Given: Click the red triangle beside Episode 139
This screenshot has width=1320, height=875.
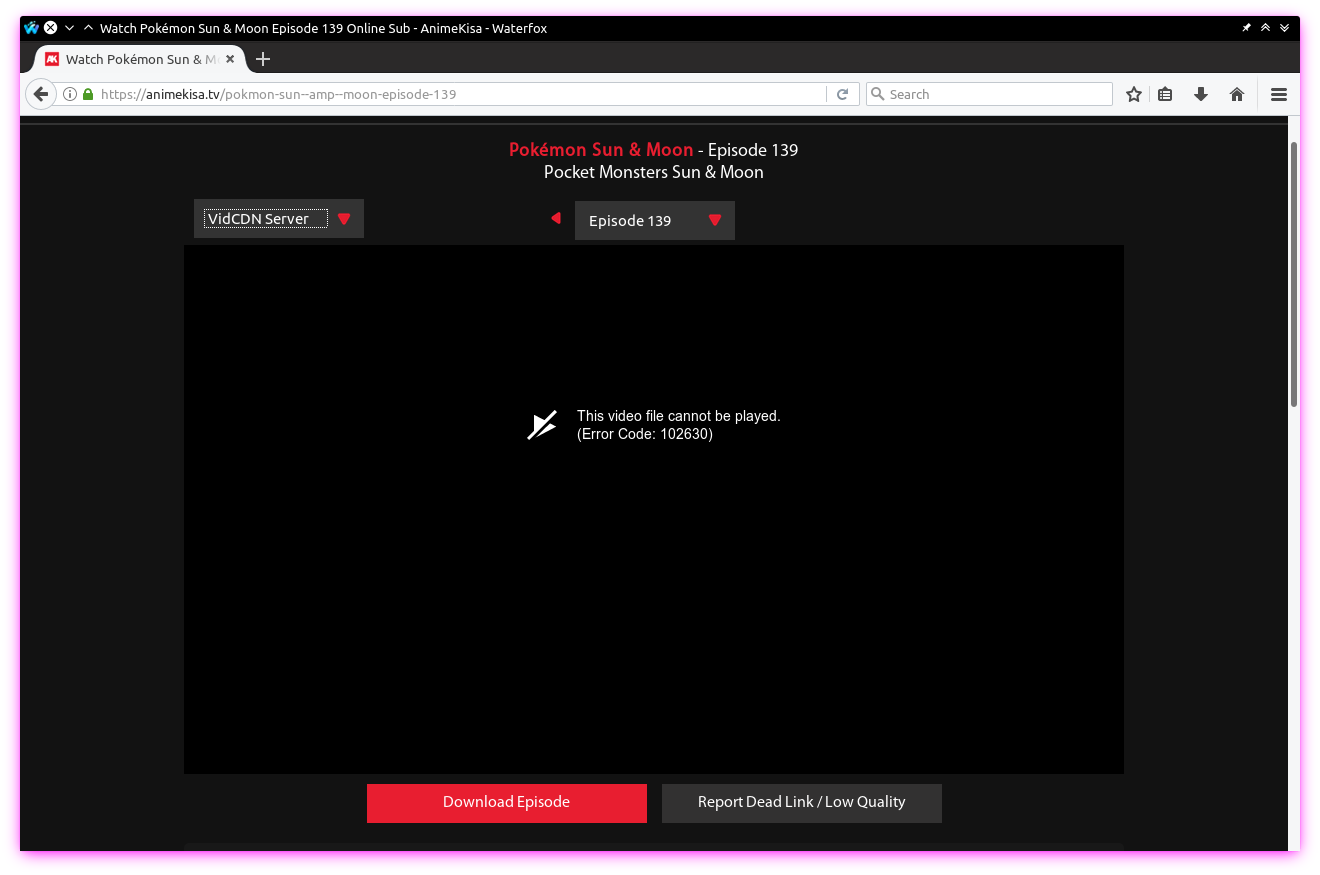Looking at the screenshot, I should (715, 221).
